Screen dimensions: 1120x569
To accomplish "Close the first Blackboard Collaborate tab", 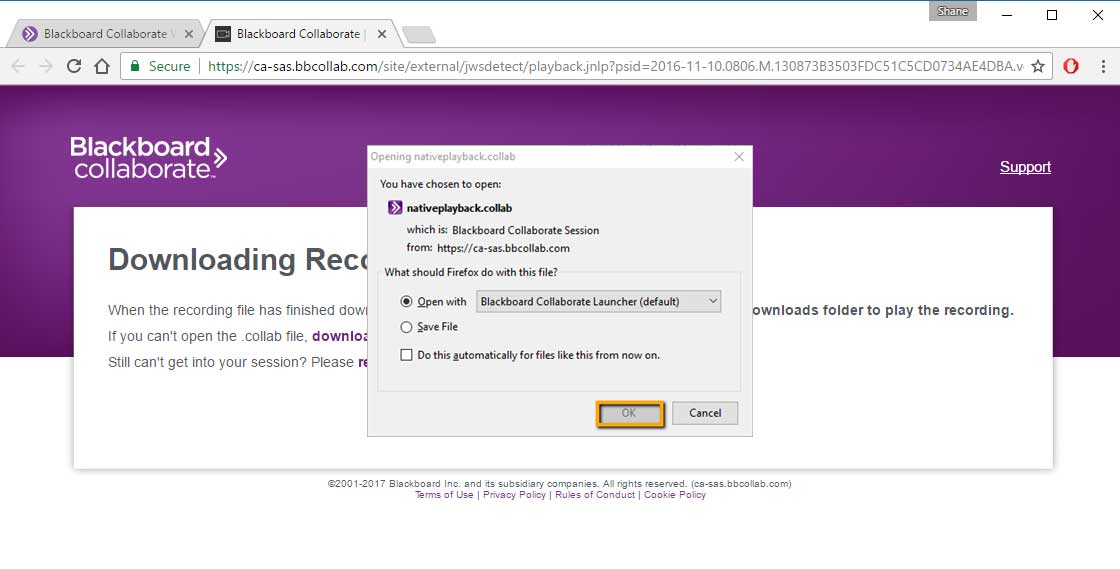I will 189,34.
